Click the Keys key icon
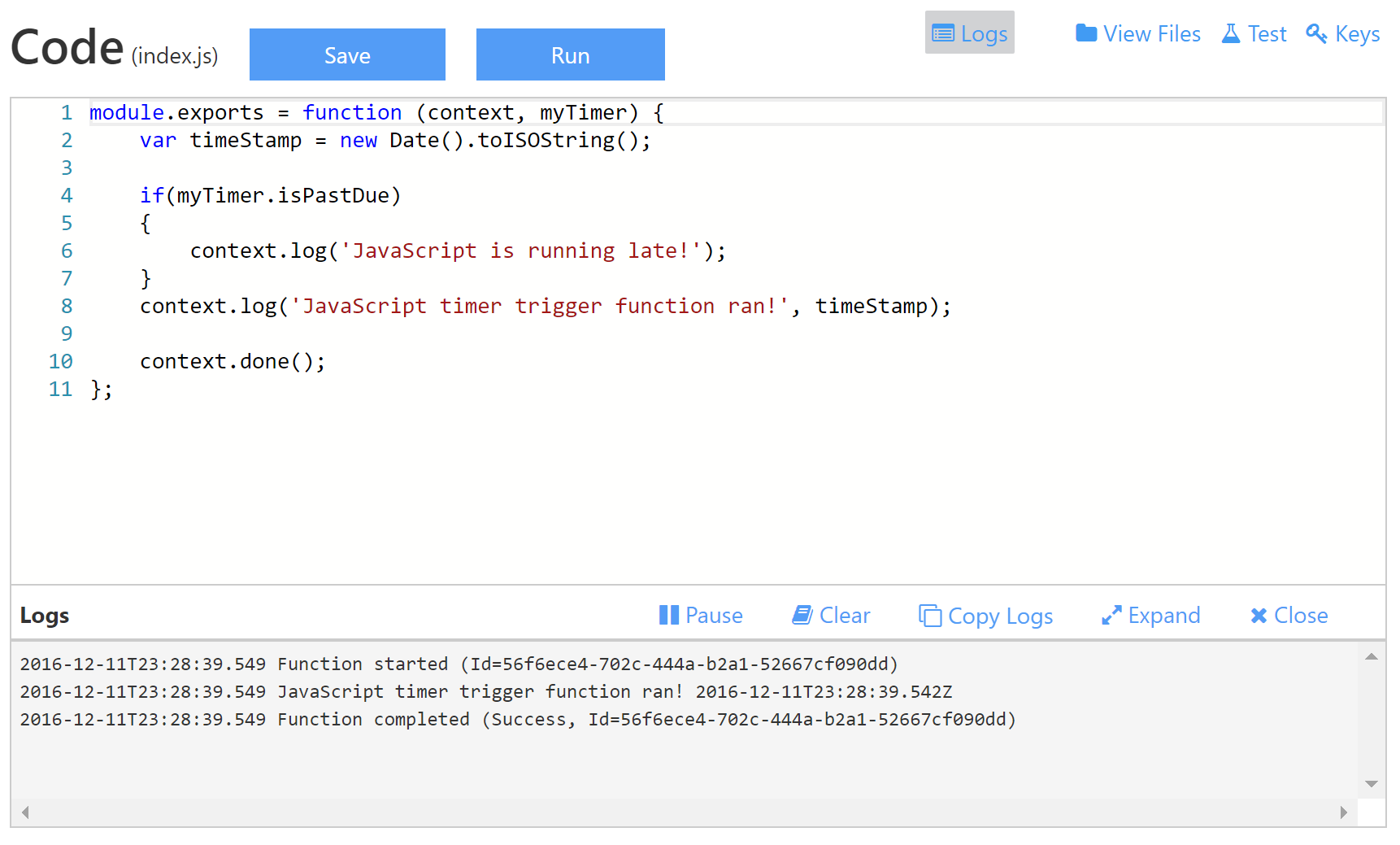The width and height of the screenshot is (1400, 845). pyautogui.click(x=1315, y=33)
